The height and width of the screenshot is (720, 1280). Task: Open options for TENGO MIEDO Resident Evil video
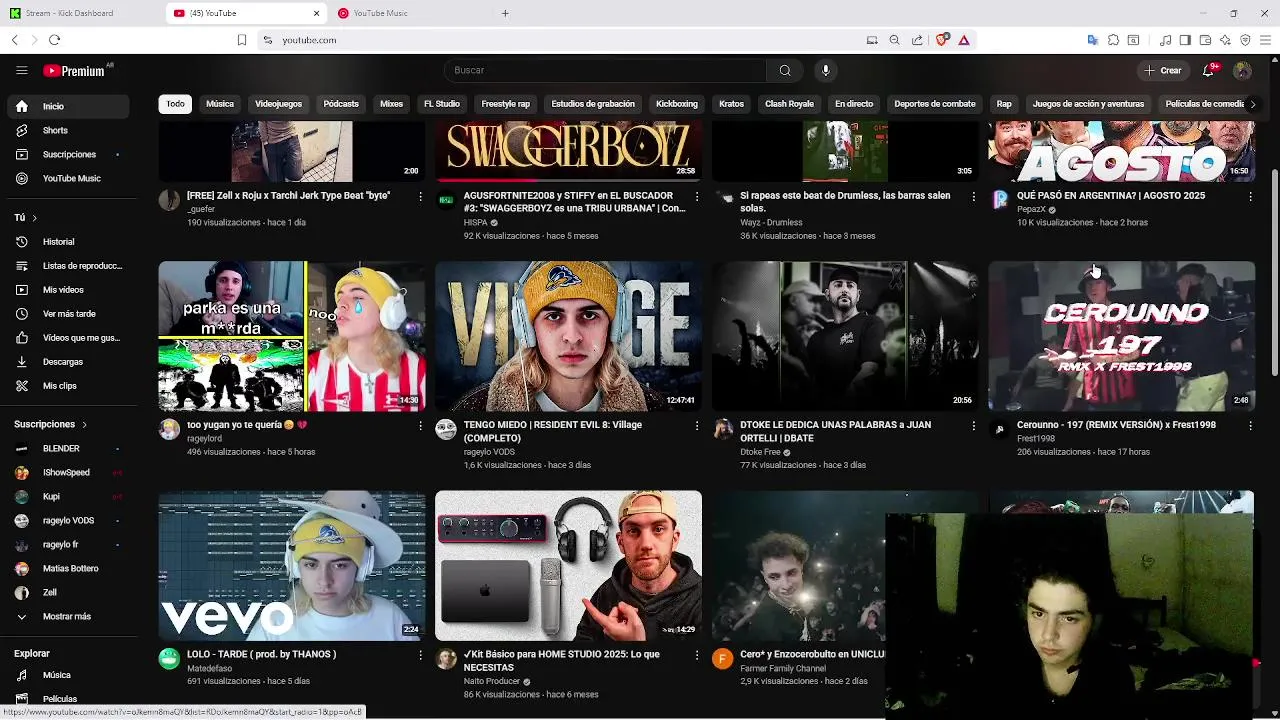coord(697,425)
